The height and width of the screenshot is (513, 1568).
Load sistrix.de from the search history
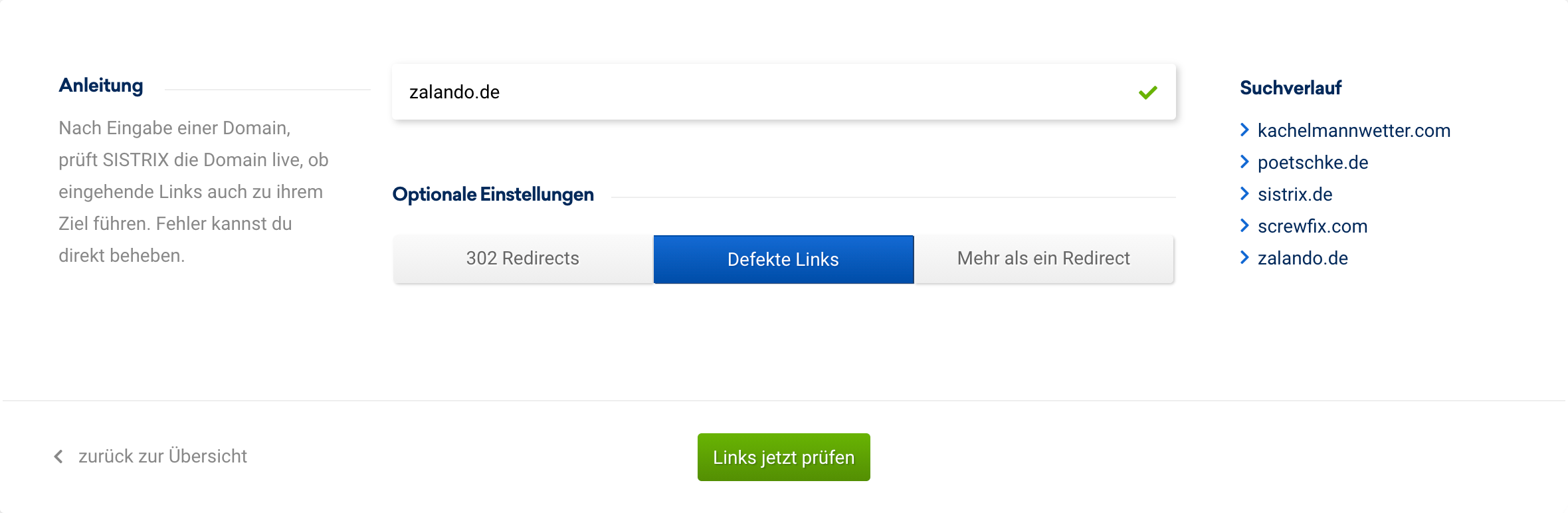click(1294, 195)
